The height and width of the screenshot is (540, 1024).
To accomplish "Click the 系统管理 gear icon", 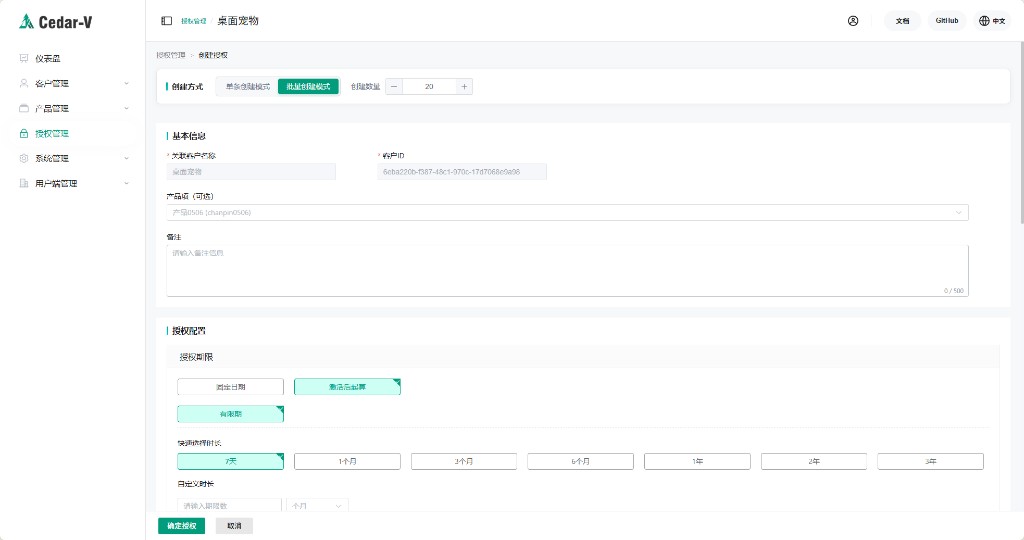I will [24, 158].
